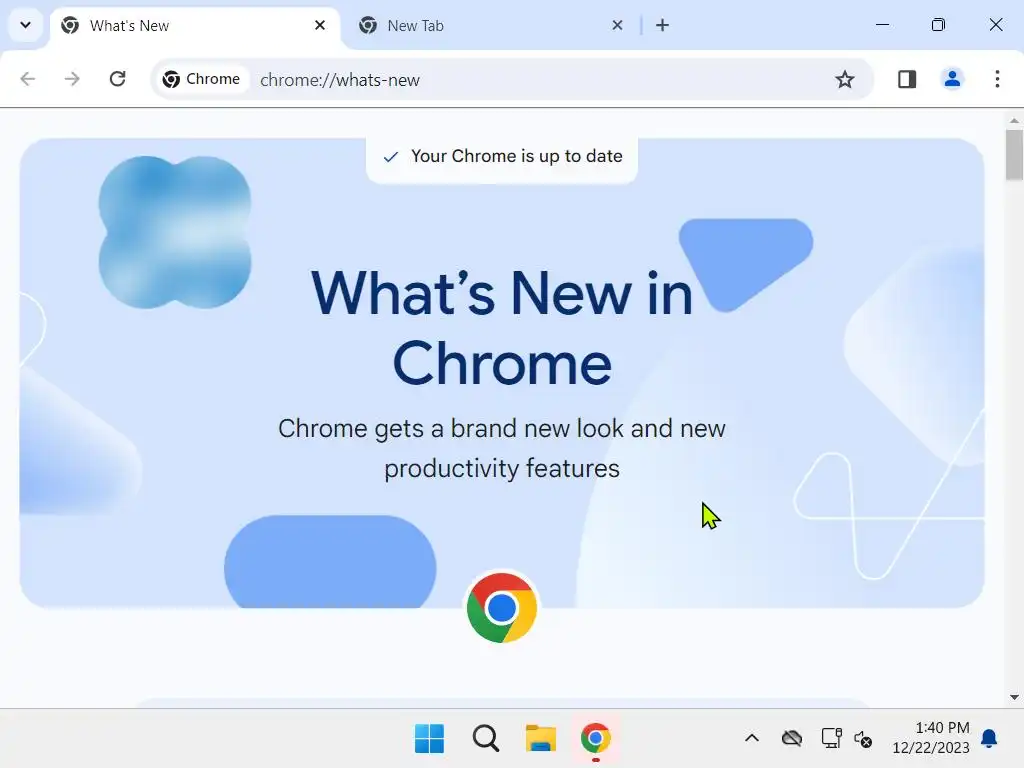Click the large Chrome logo on page
This screenshot has width=1024, height=768.
[502, 608]
